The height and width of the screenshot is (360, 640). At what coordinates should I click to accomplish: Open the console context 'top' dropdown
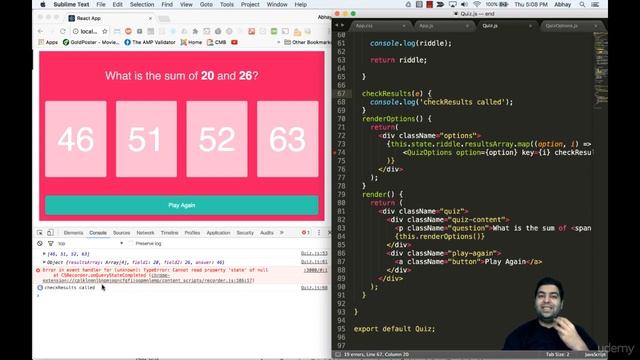click(91, 243)
